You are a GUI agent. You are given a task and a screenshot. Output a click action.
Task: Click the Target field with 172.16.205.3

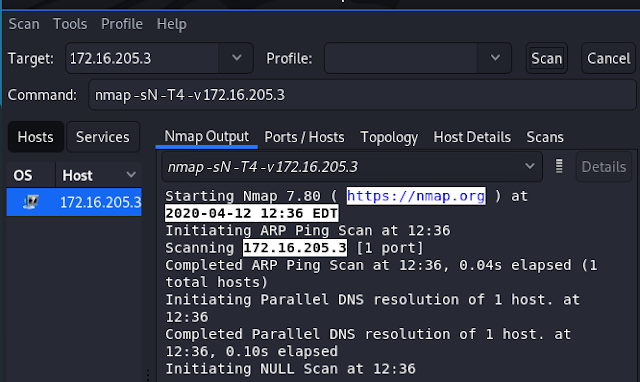[142, 58]
